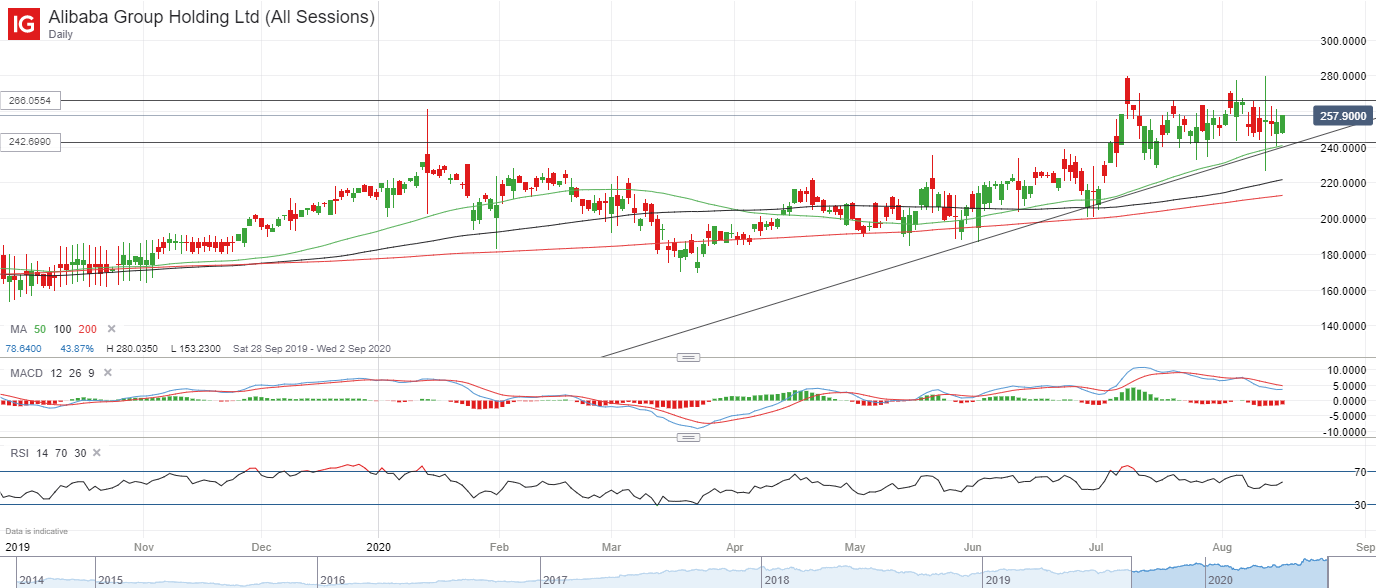
Task: Click the 242.6990 price level label
Action: click(31, 142)
